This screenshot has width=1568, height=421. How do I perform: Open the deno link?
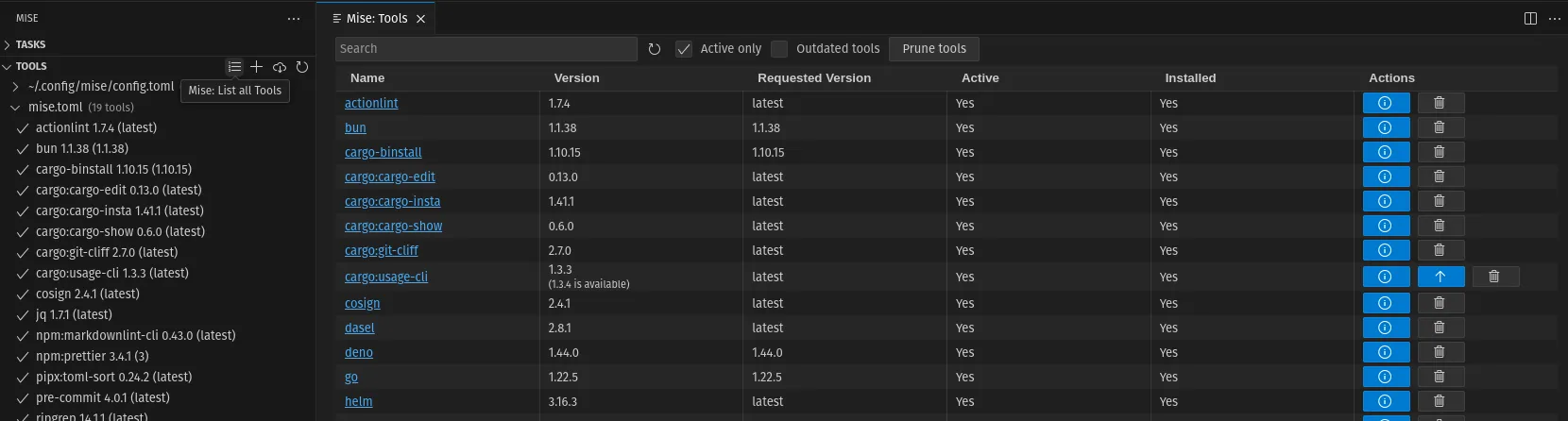[x=359, y=352]
